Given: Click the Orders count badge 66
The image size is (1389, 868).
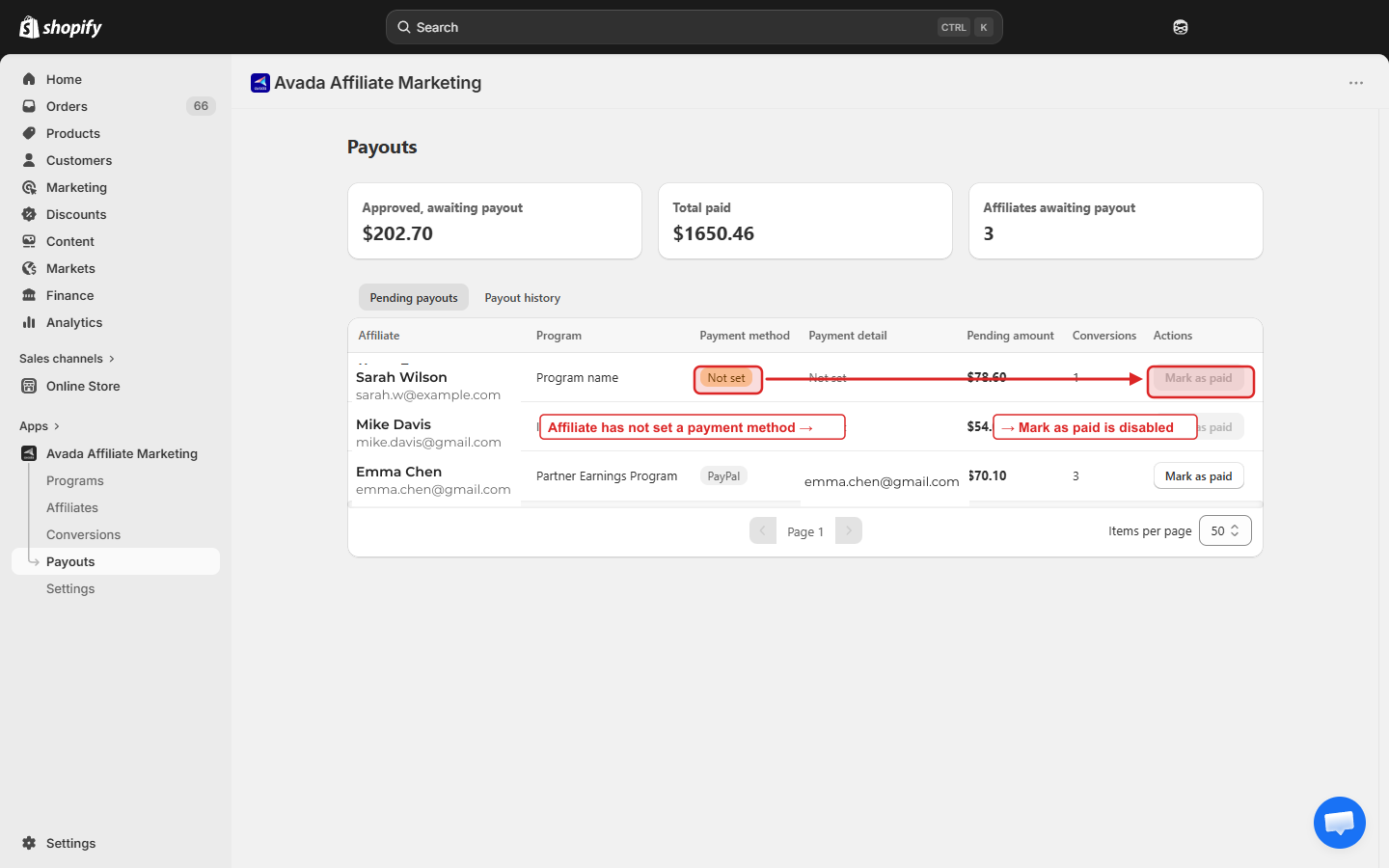Looking at the screenshot, I should (201, 106).
